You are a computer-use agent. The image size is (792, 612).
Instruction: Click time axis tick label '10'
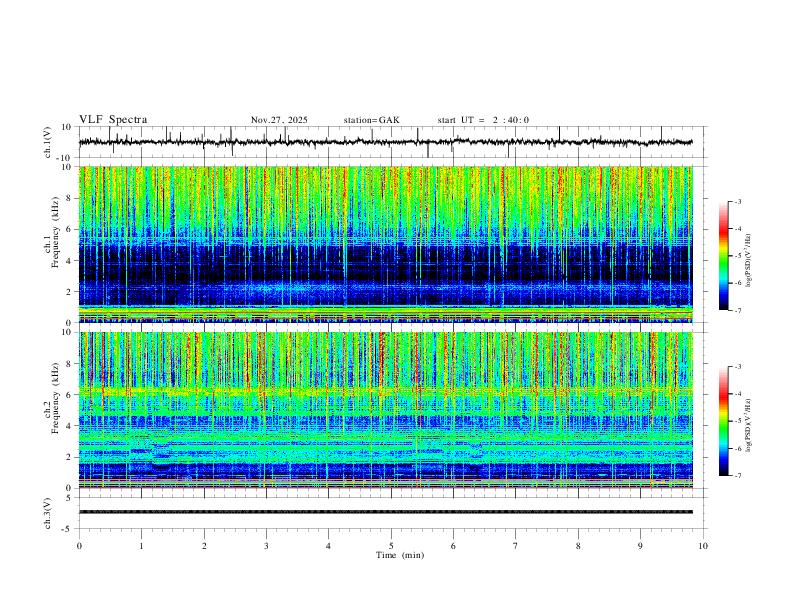(x=703, y=546)
